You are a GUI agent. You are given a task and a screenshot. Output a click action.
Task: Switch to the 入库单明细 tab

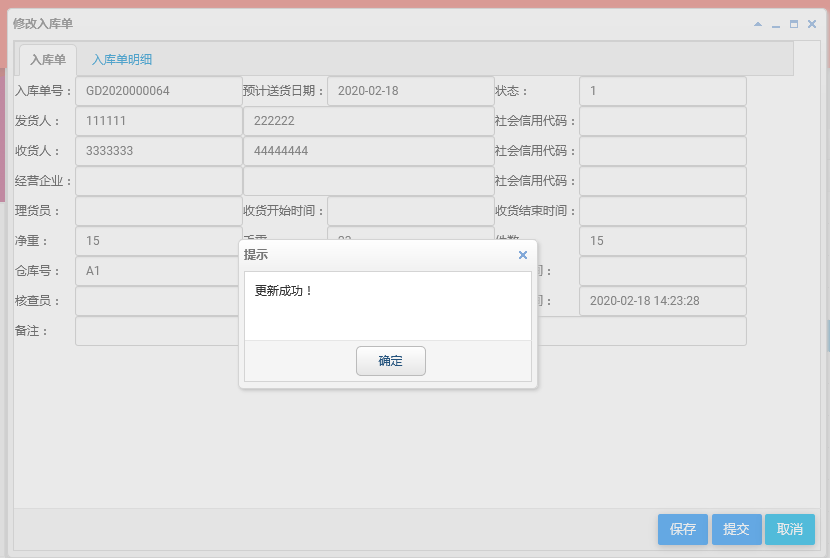pos(122,59)
